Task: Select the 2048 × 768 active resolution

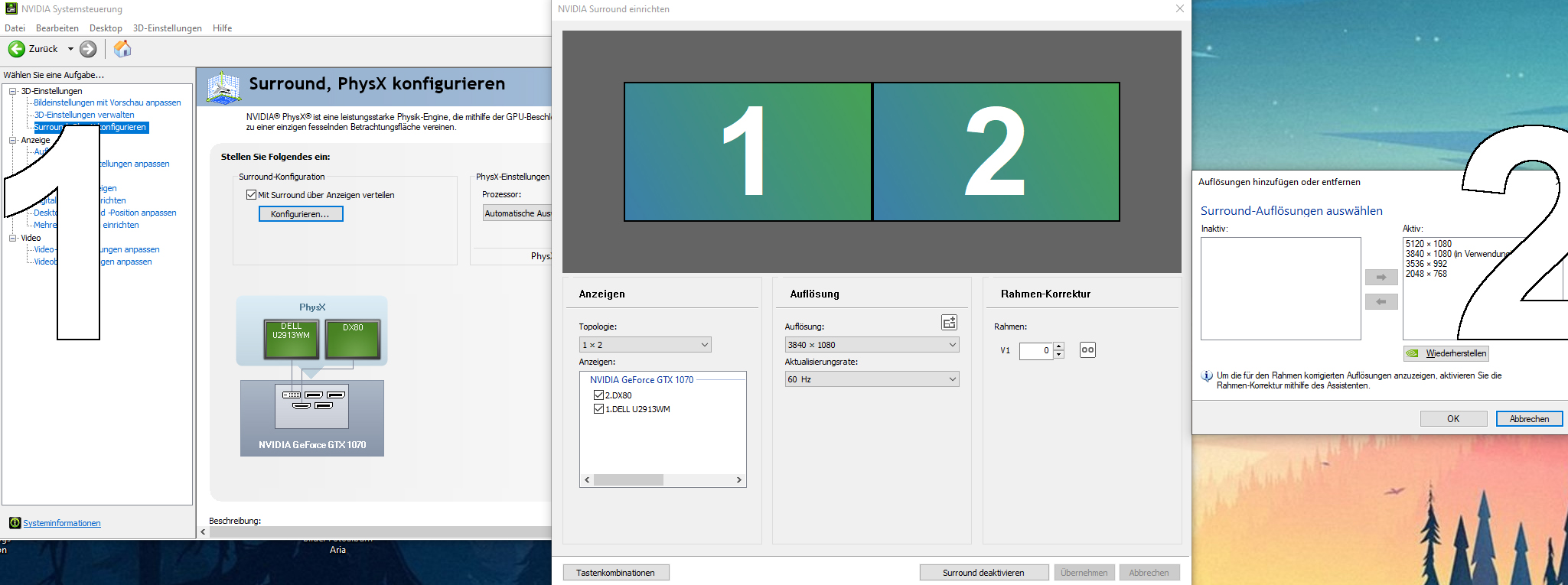Action: click(1426, 274)
